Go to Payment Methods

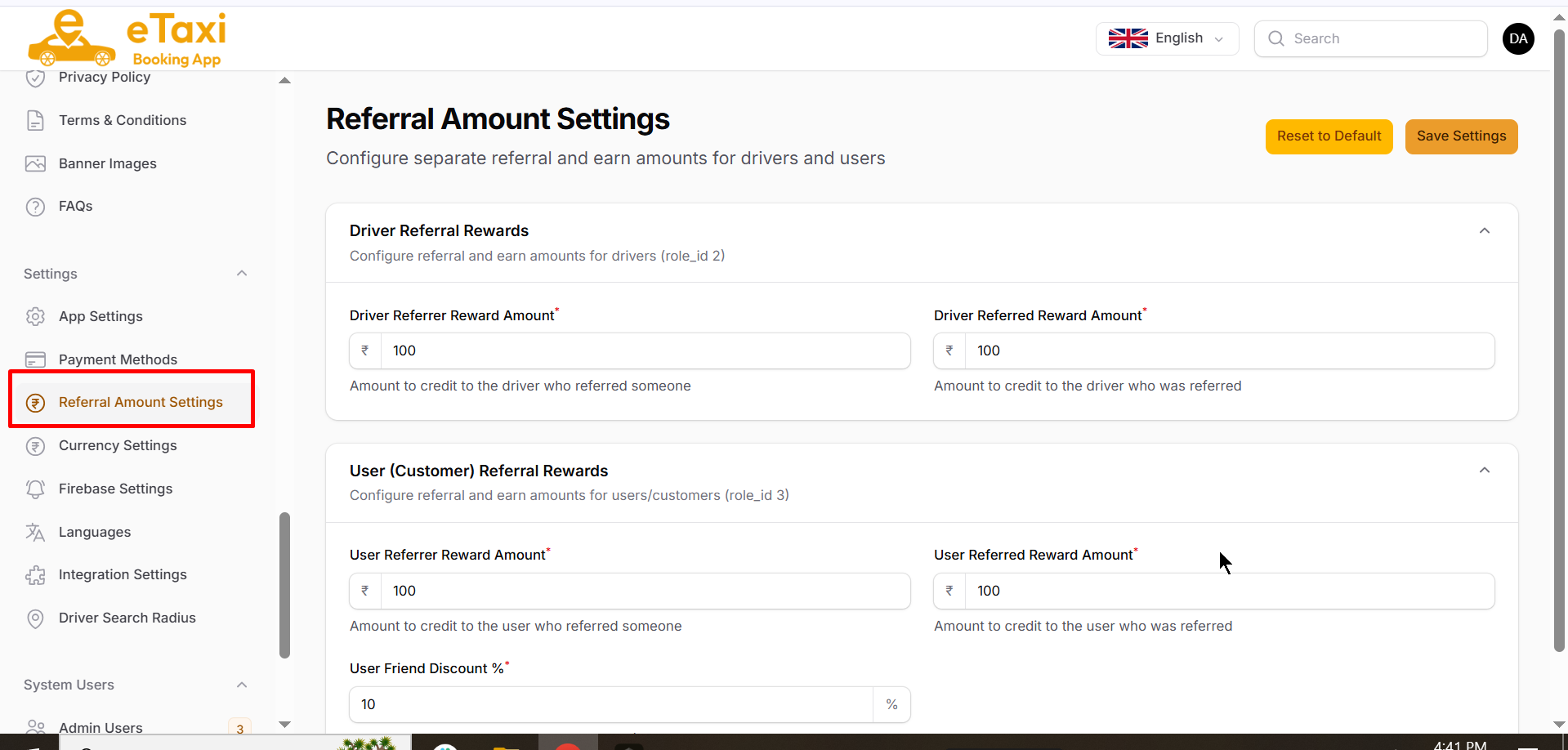(x=118, y=359)
